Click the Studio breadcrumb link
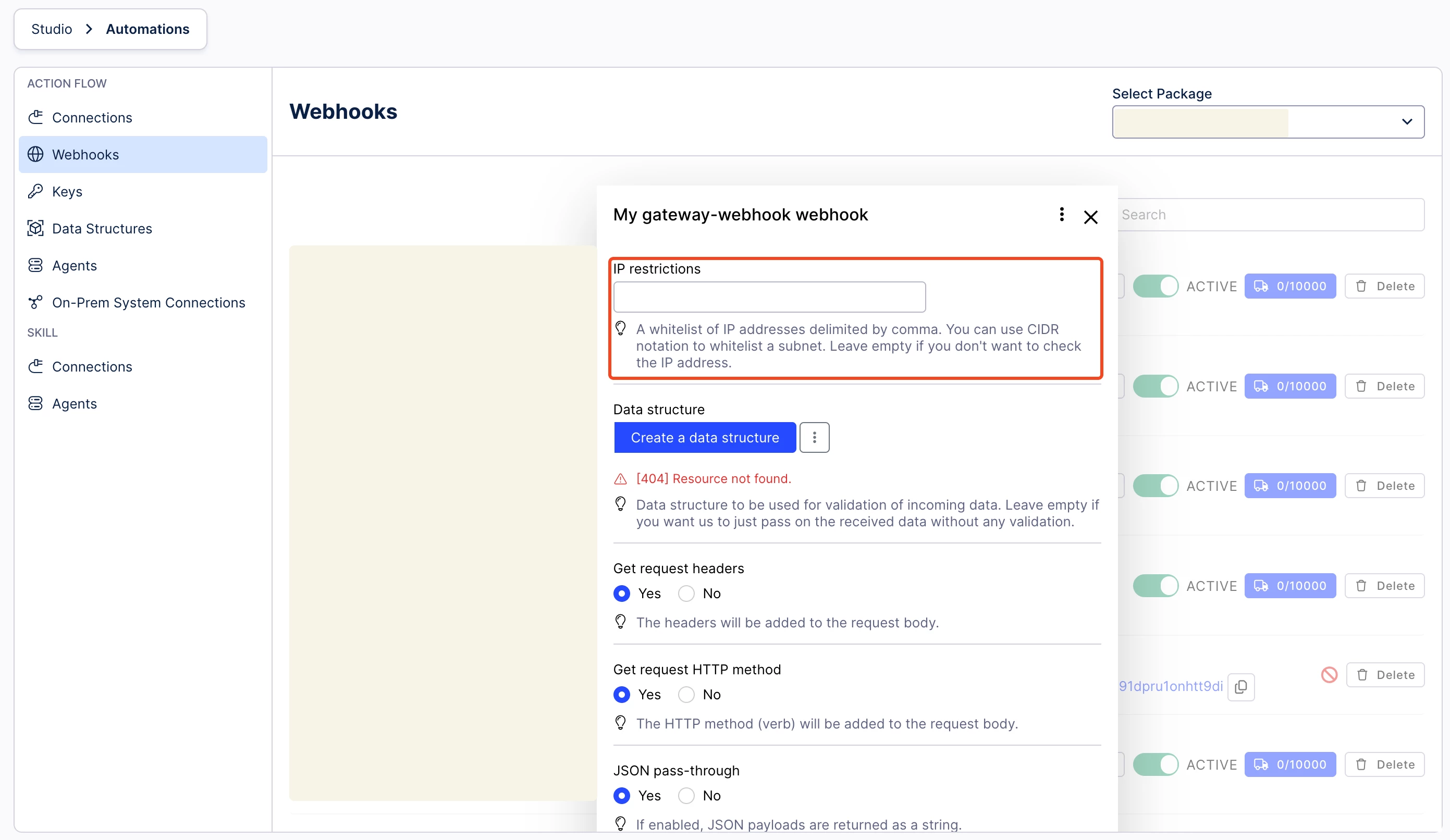Image resolution: width=1450 pixels, height=840 pixels. pyautogui.click(x=52, y=29)
